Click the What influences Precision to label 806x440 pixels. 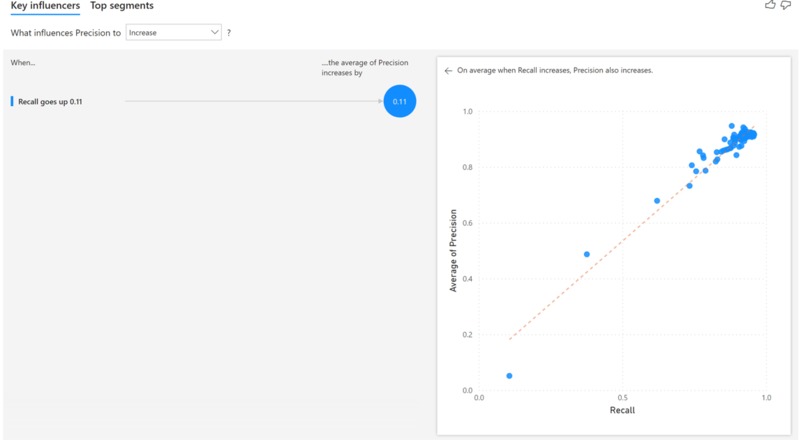point(66,33)
